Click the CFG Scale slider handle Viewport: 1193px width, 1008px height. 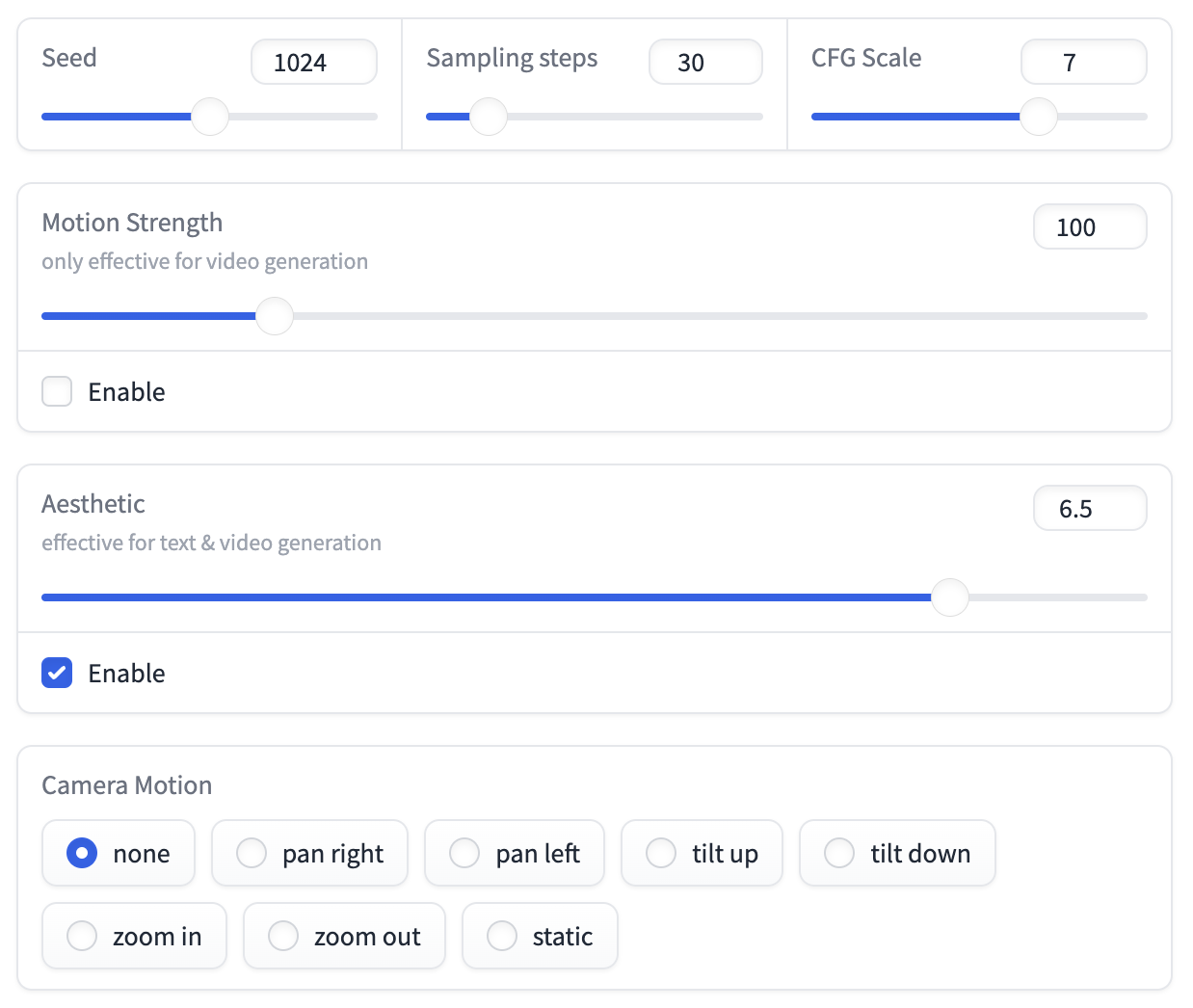tap(1039, 117)
